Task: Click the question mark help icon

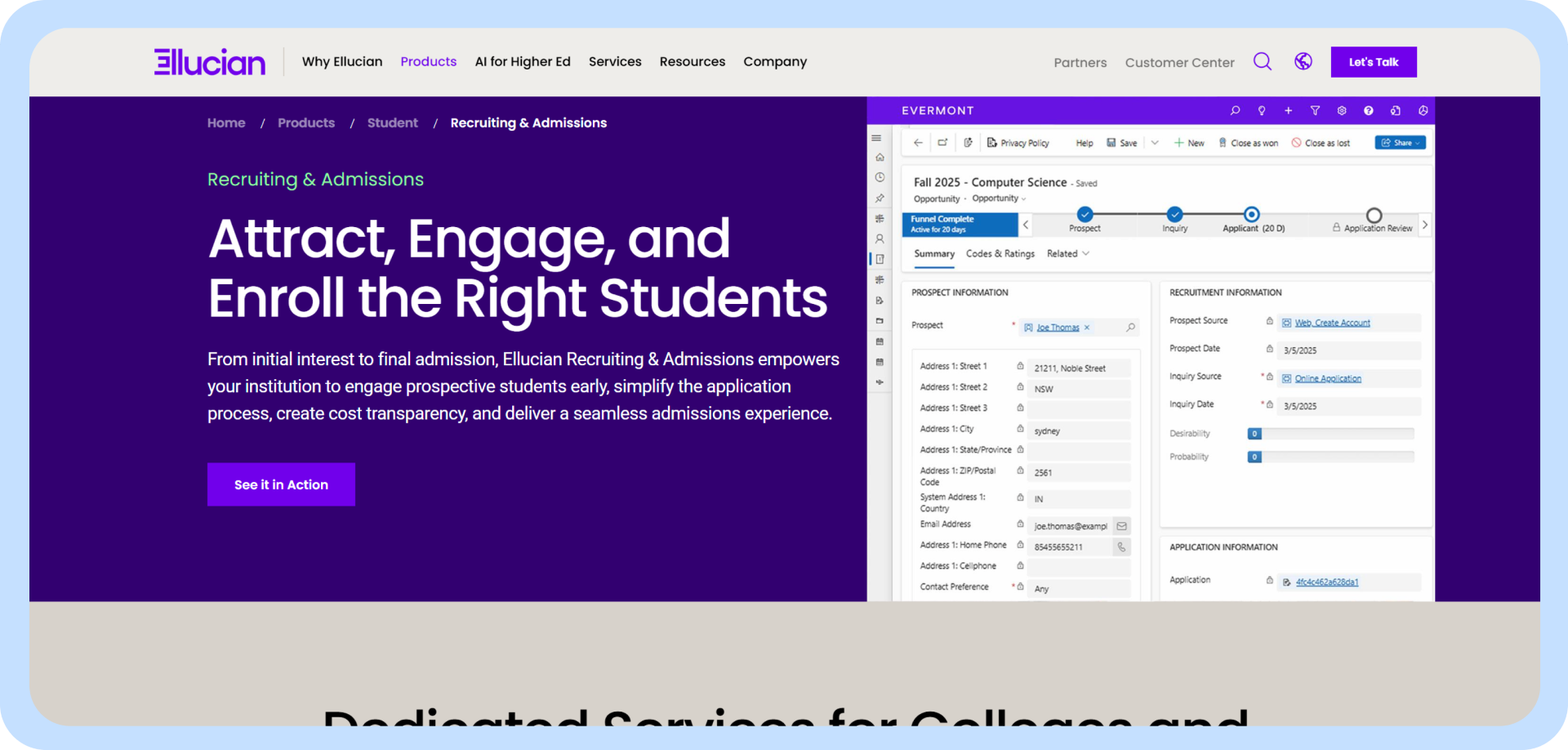Action: (1368, 111)
